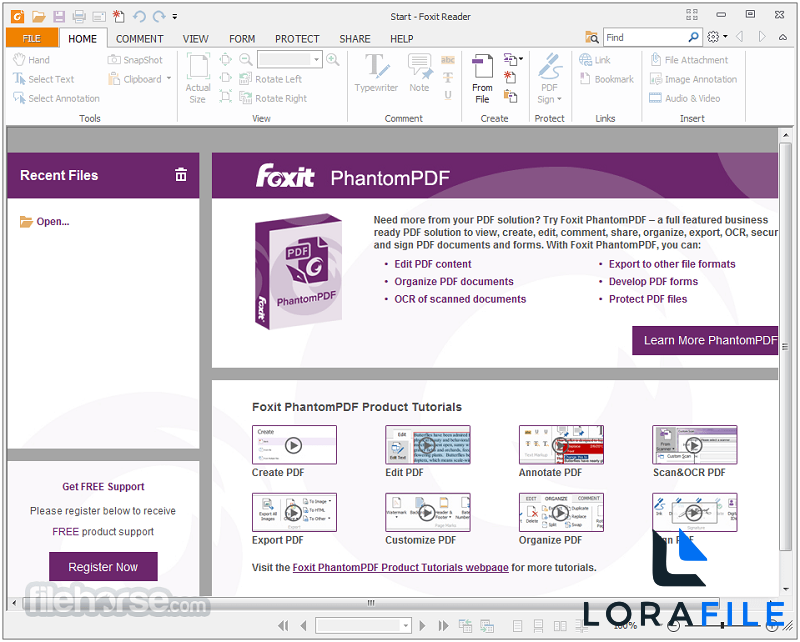This screenshot has width=800, height=642.
Task: Switch to the VIEW tab
Action: (x=196, y=39)
